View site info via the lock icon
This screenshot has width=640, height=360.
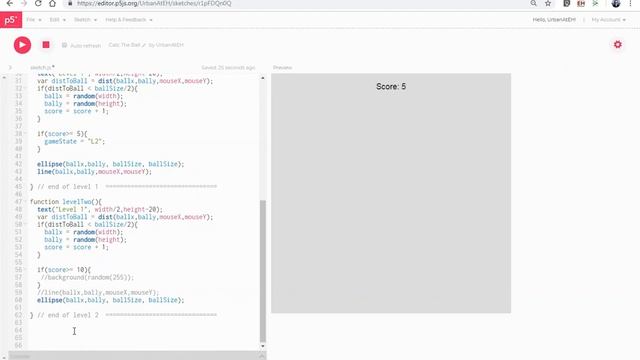pos(70,4)
